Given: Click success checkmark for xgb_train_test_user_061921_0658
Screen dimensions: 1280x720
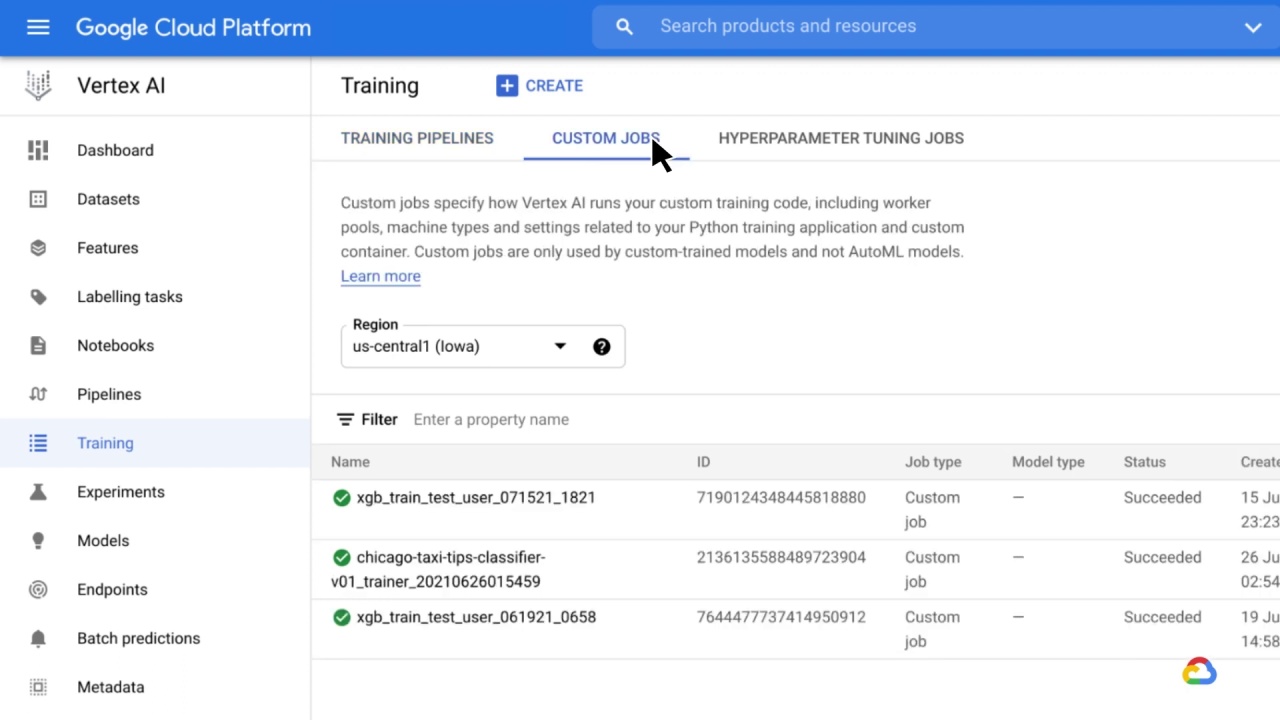Looking at the screenshot, I should [x=342, y=618].
